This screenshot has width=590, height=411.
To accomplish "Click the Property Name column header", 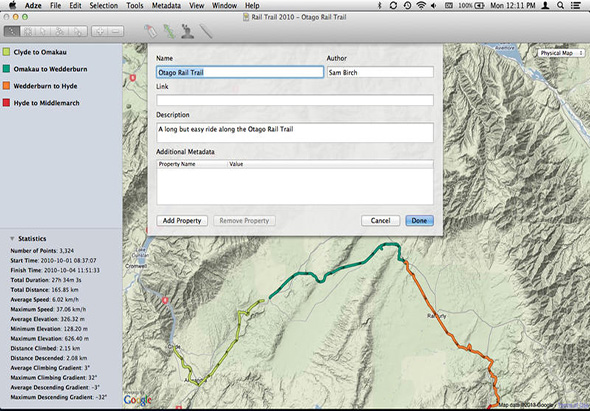I will tap(192, 164).
